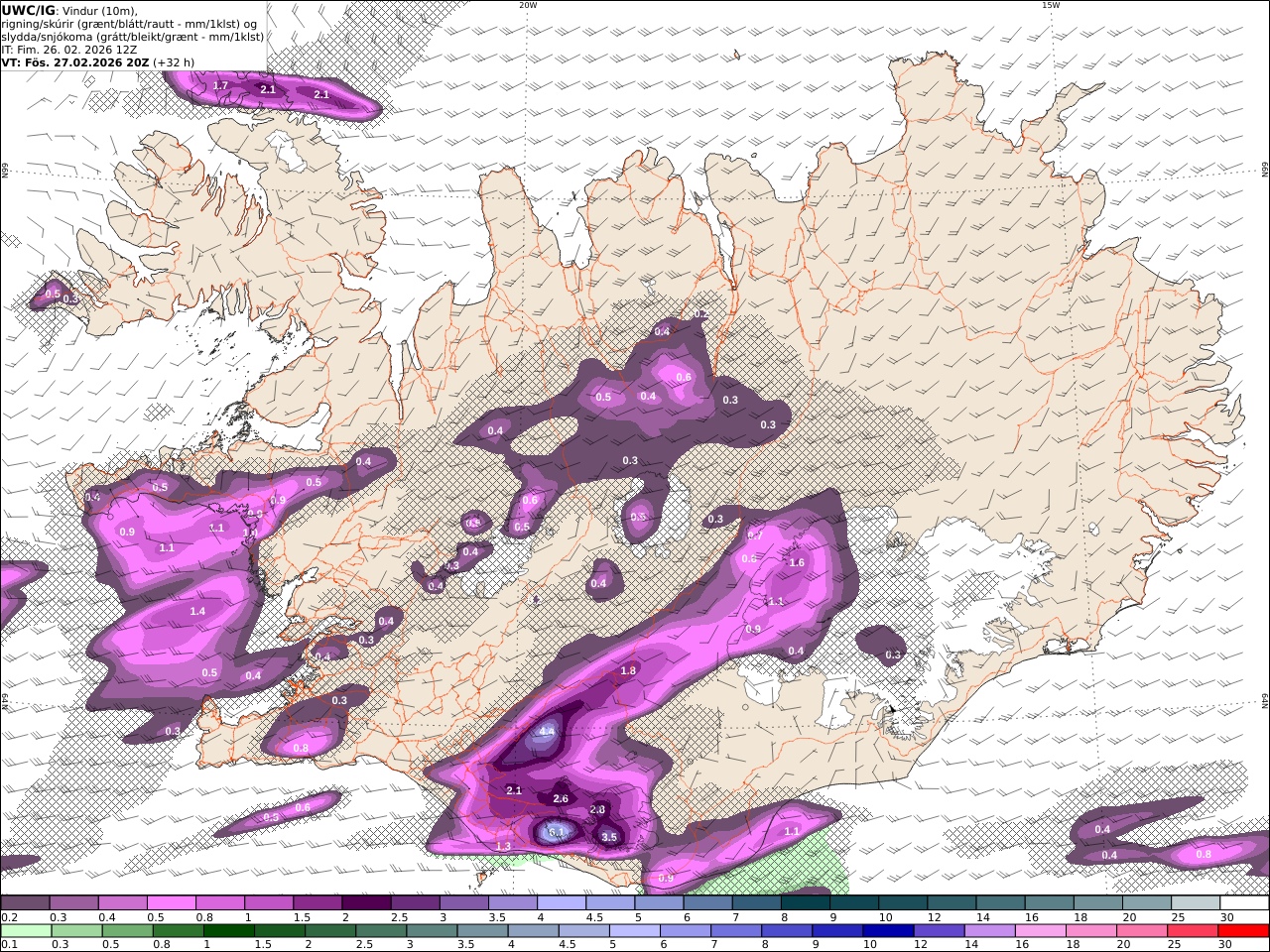
Task: Select the 0.1 label in the rain legend
Action: 8,945
